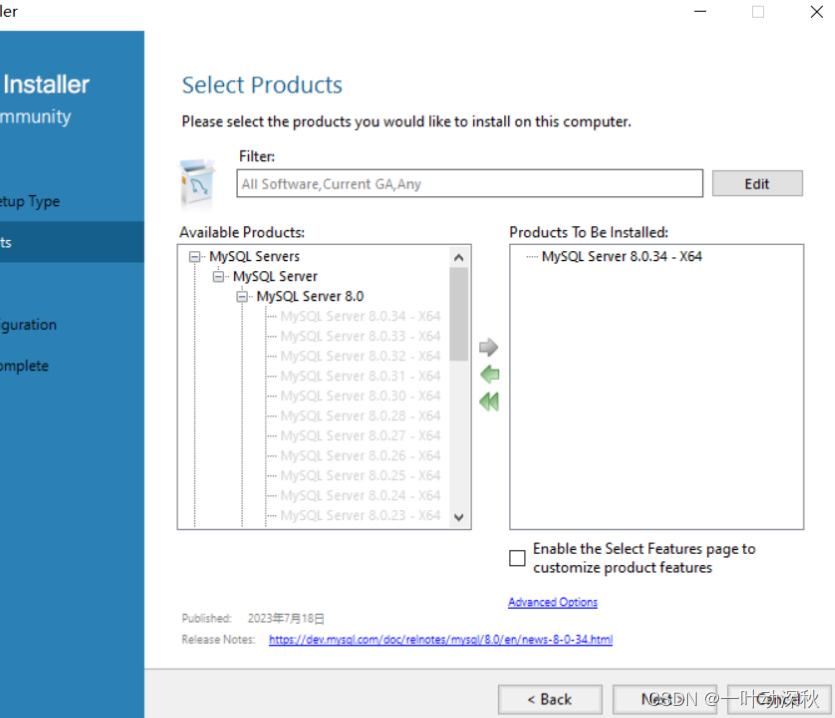Click the MySQL installer package icon beside Filter
The height and width of the screenshot is (718, 835).
click(x=197, y=184)
